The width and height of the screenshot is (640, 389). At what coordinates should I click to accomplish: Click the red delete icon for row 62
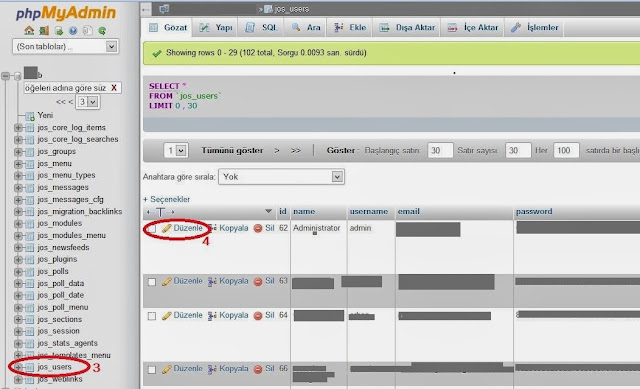(258, 229)
